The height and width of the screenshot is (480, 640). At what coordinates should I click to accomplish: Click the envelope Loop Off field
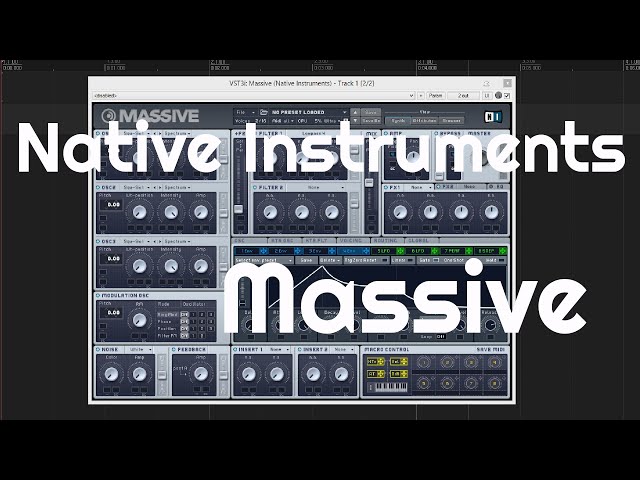point(441,337)
